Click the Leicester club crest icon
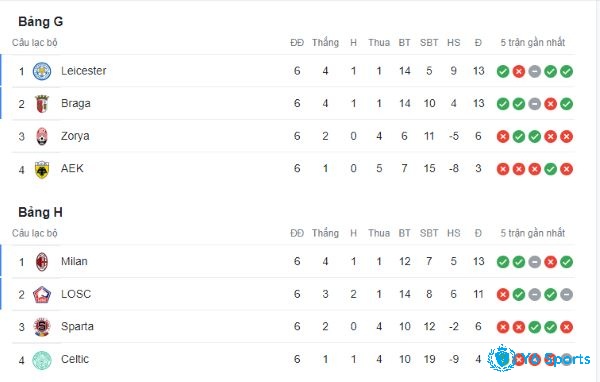 pyautogui.click(x=42, y=71)
